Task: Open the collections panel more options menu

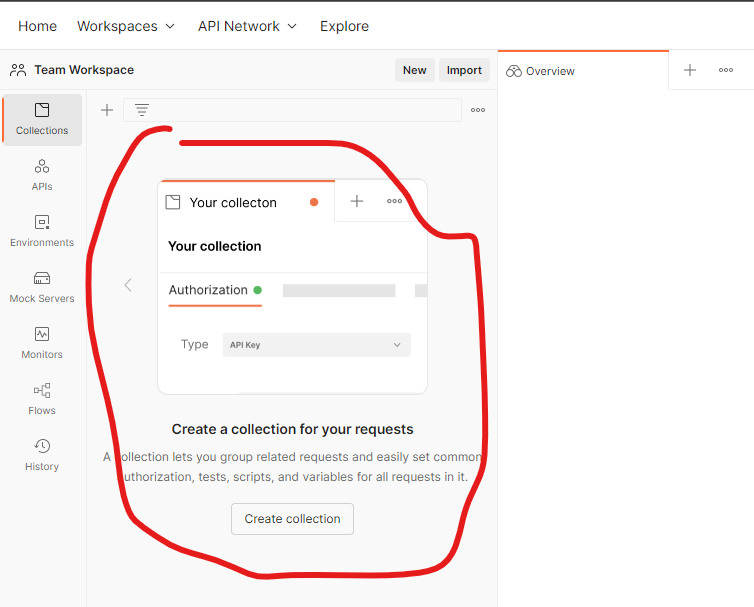Action: [x=478, y=110]
